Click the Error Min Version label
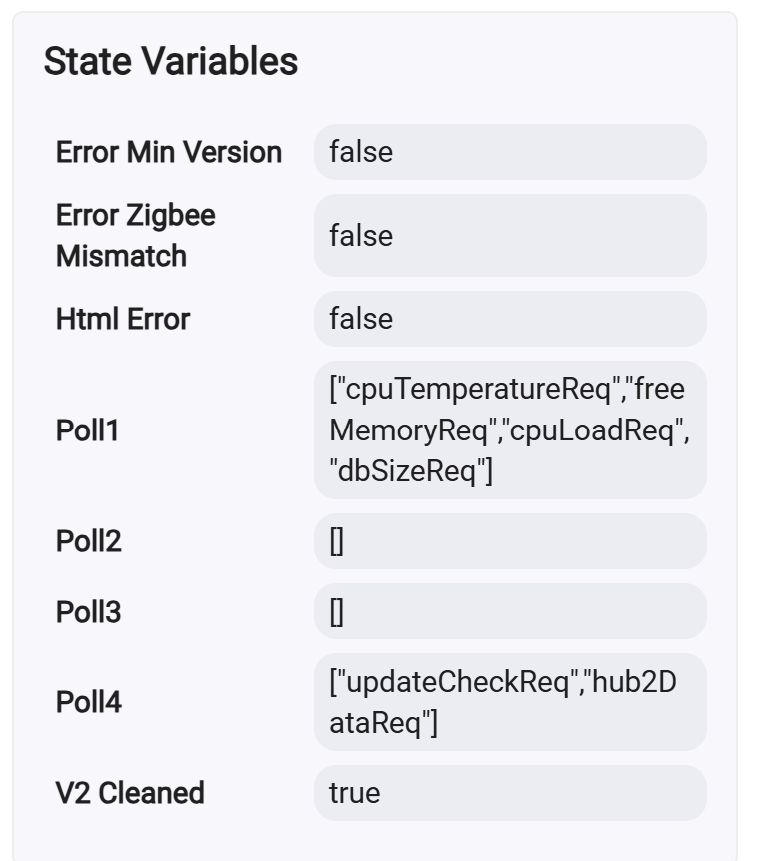 click(x=169, y=153)
